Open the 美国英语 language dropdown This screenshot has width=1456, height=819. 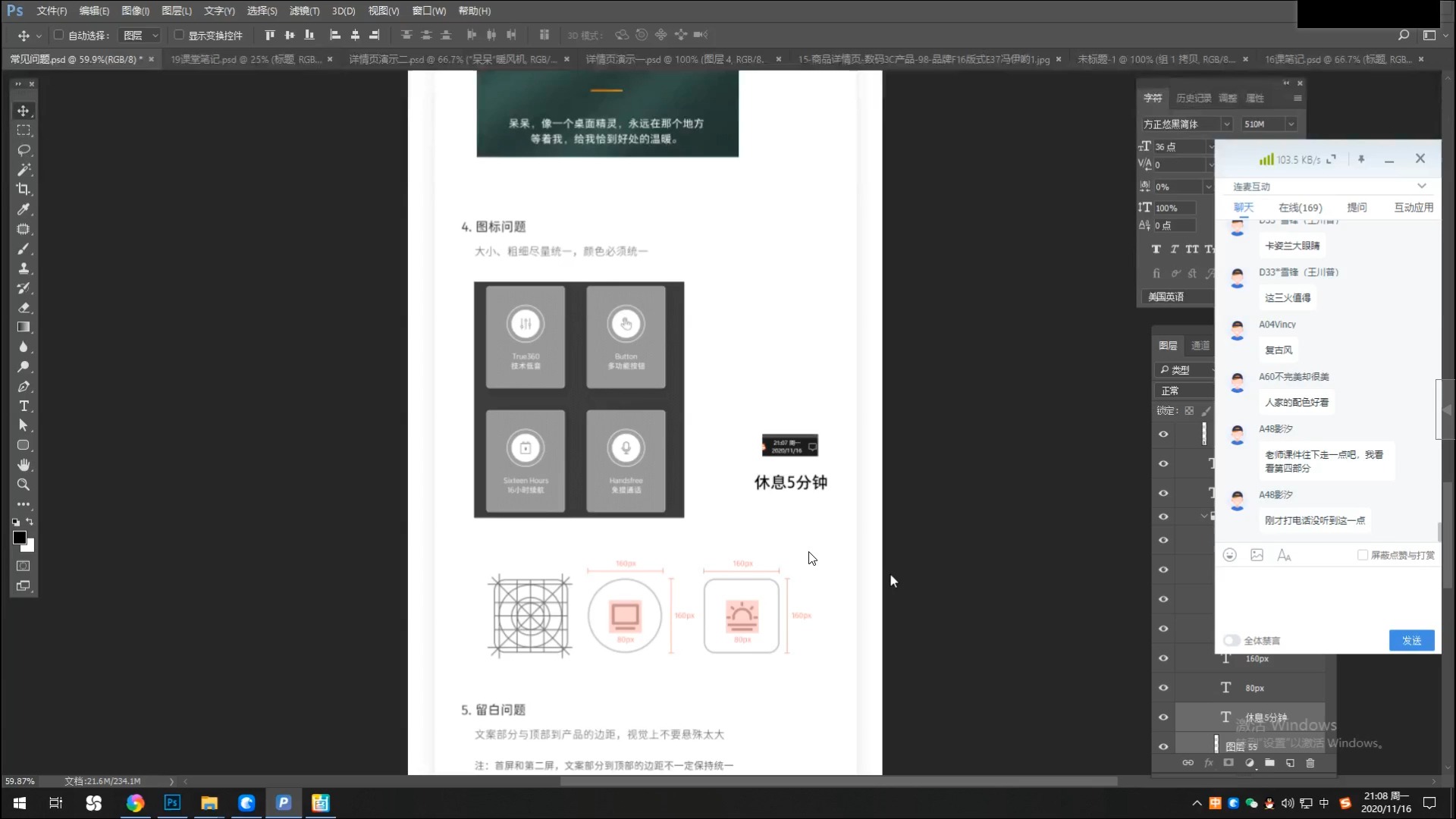(x=1178, y=297)
